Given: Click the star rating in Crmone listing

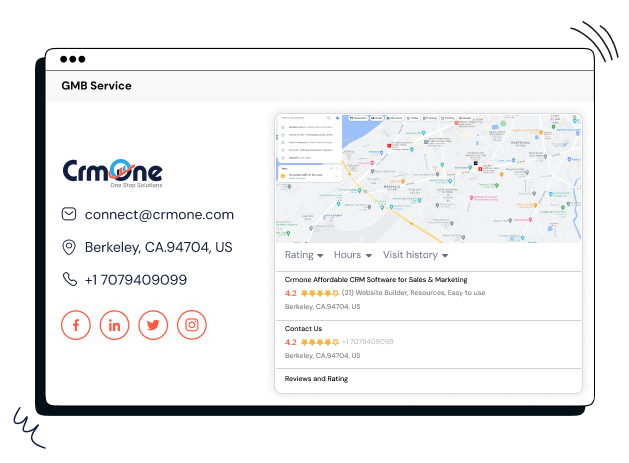Looking at the screenshot, I should click(x=320, y=293).
